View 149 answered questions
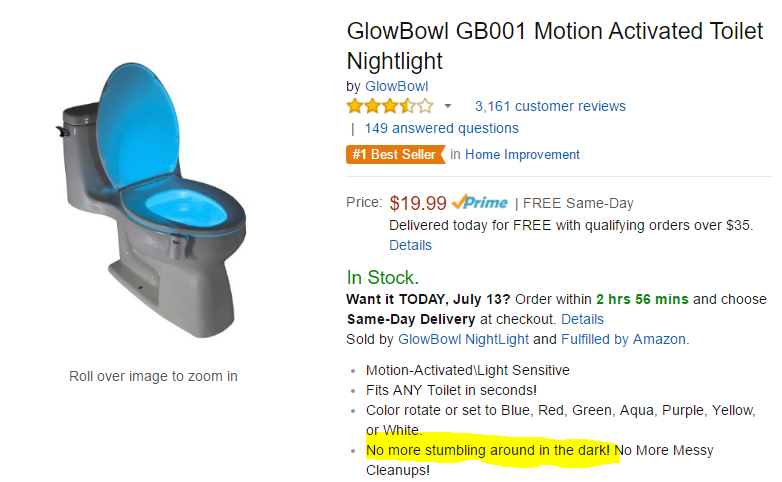Screen dimensions: 782x482 point(441,128)
